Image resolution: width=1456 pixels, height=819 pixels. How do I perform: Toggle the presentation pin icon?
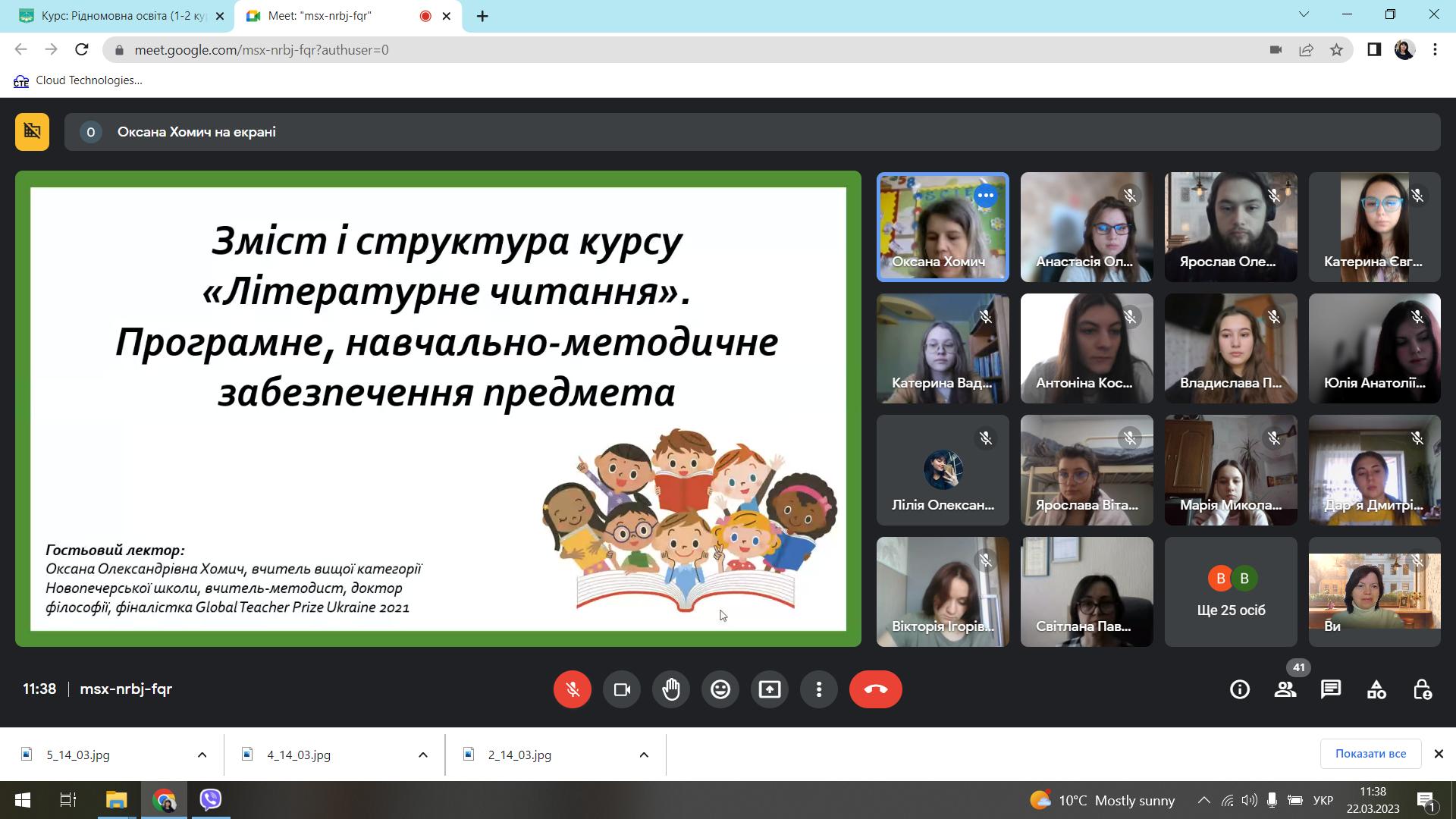coord(32,132)
